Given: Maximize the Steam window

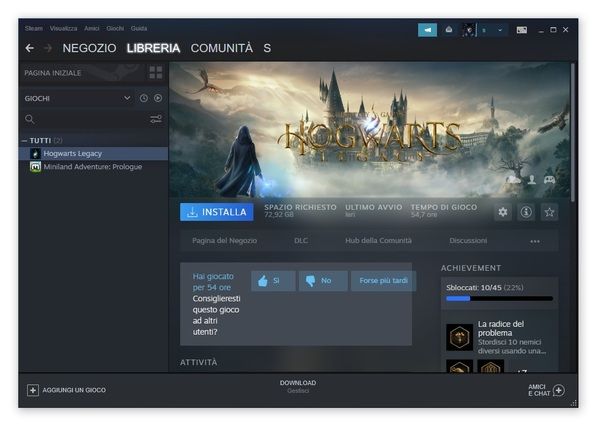Looking at the screenshot, I should [553, 30].
